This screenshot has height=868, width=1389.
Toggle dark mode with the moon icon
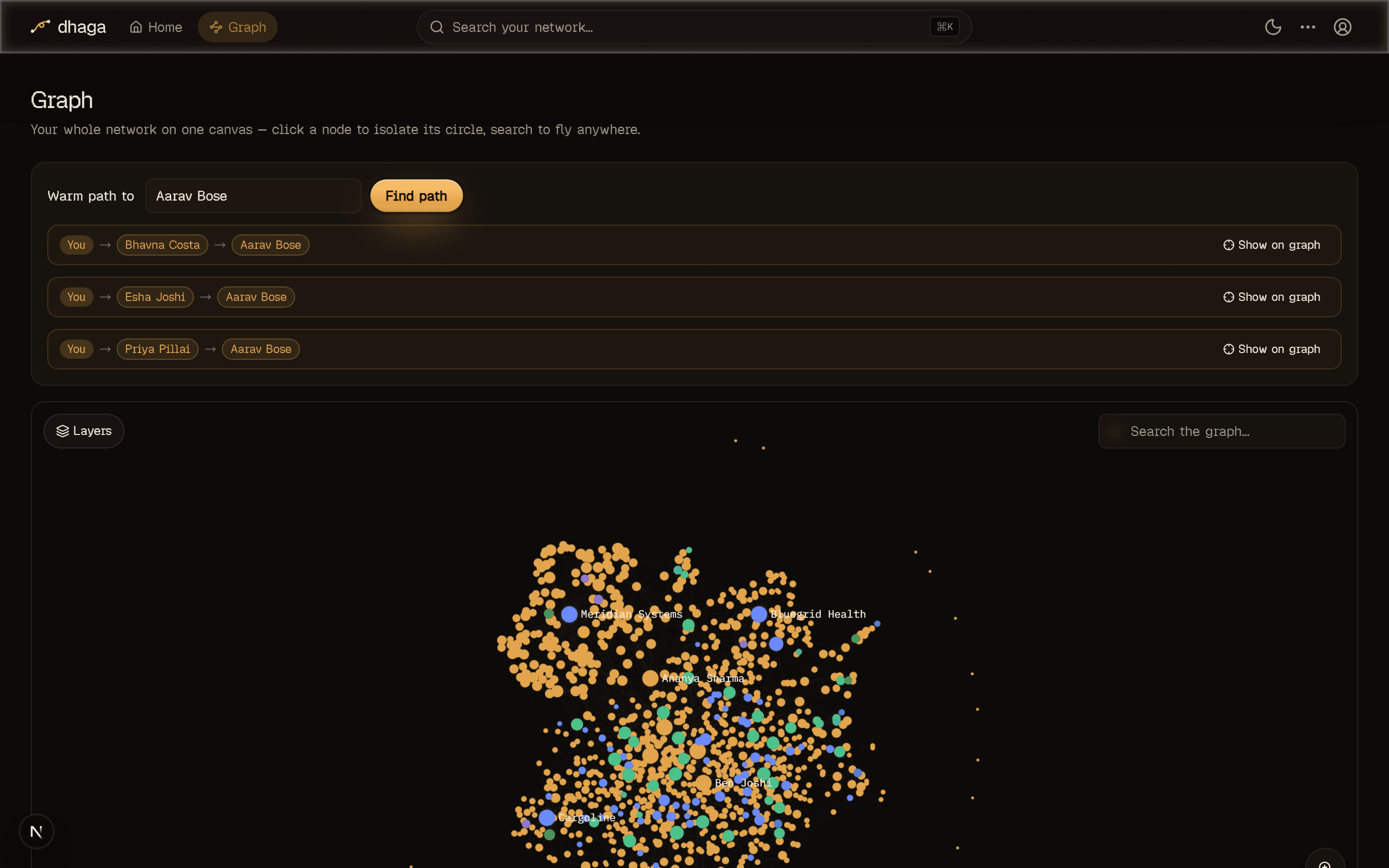pos(1272,27)
